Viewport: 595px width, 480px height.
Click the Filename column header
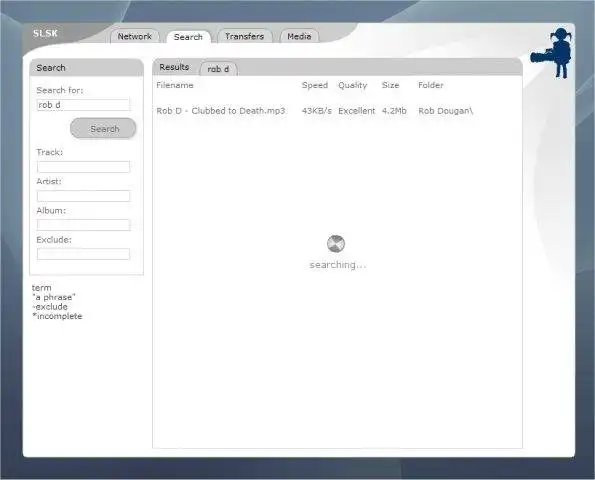tap(175, 85)
